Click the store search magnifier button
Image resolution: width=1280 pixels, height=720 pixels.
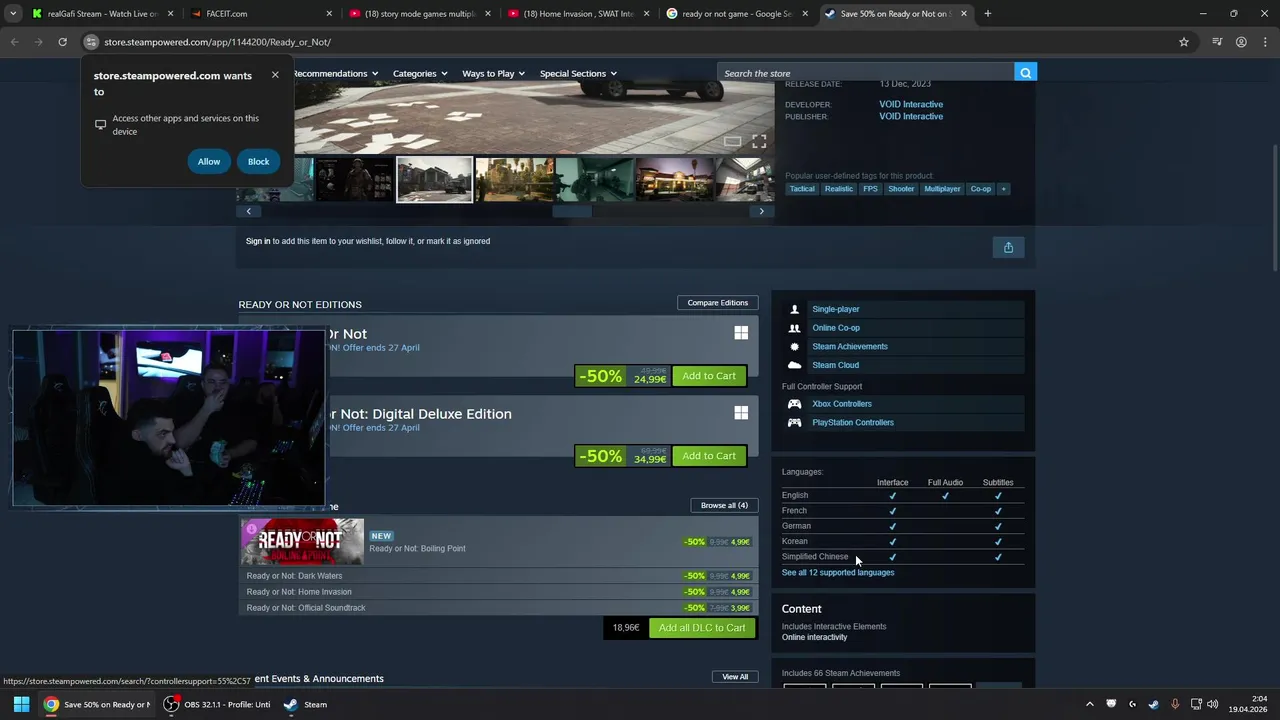1025,72
